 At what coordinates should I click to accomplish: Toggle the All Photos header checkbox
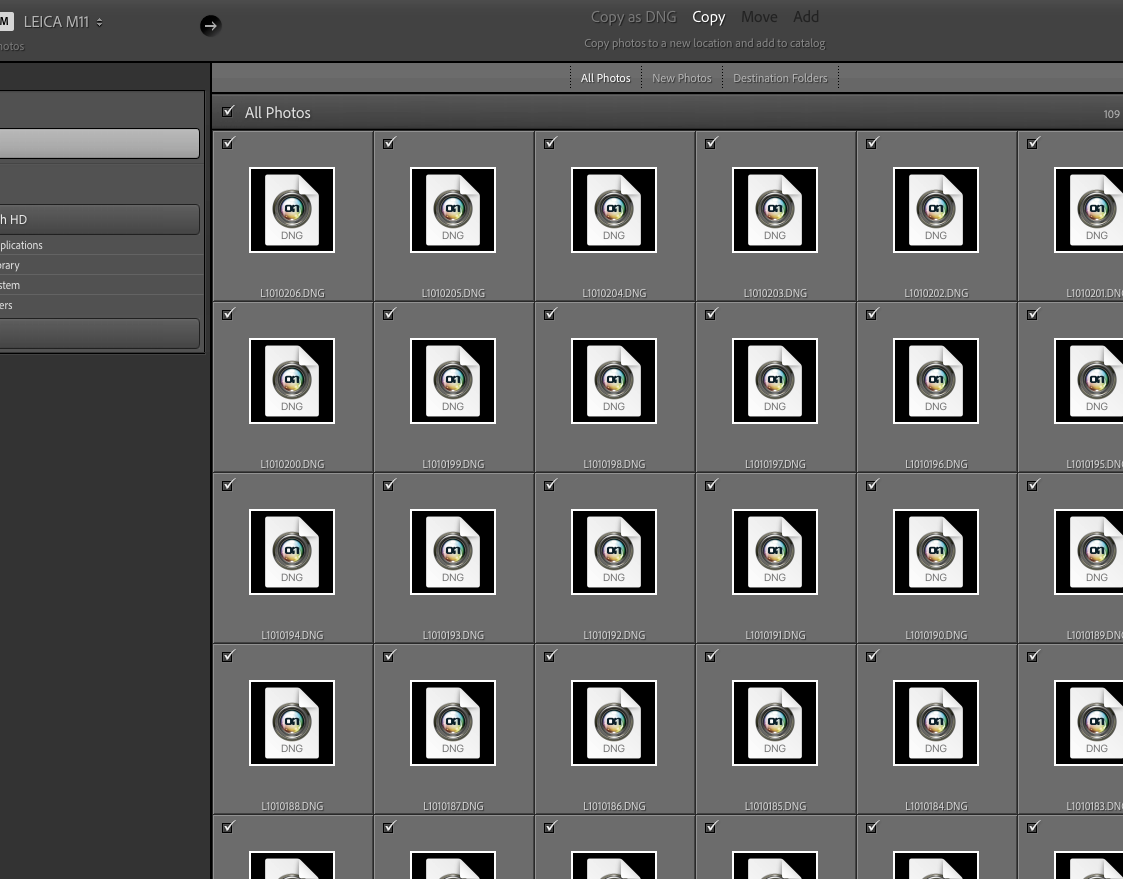coord(228,112)
